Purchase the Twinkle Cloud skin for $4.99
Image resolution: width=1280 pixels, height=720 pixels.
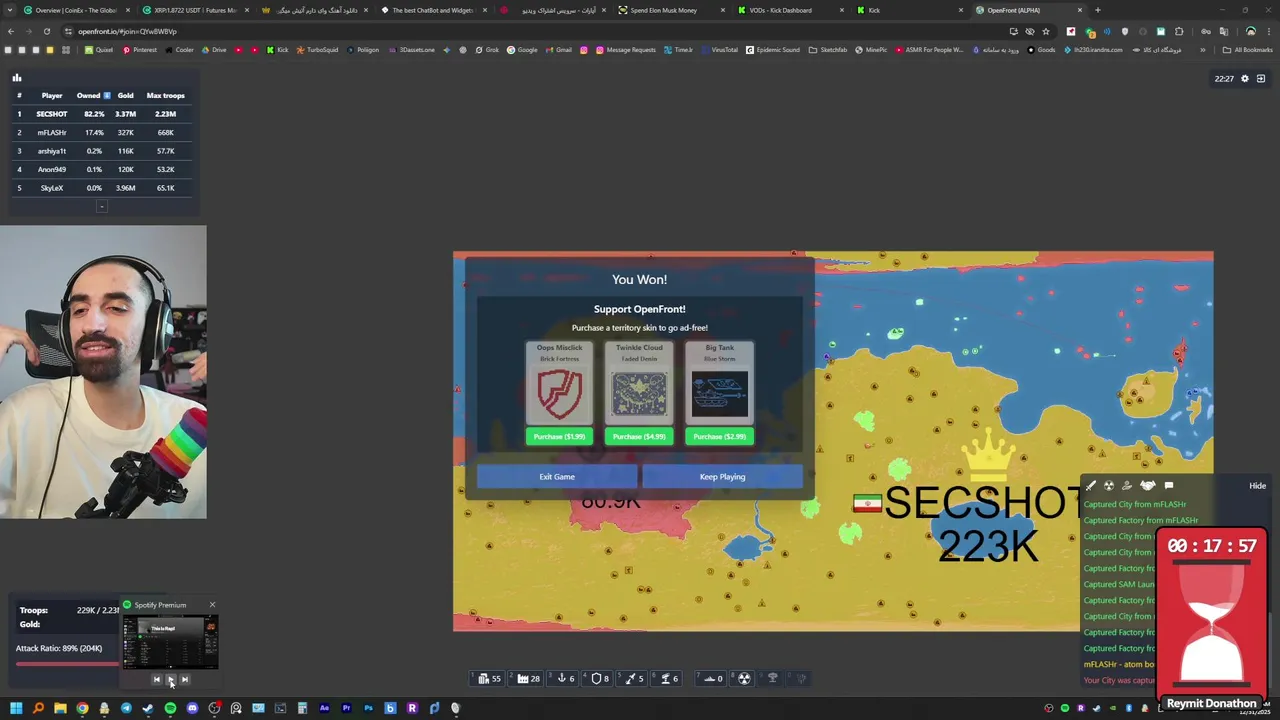pos(639,436)
